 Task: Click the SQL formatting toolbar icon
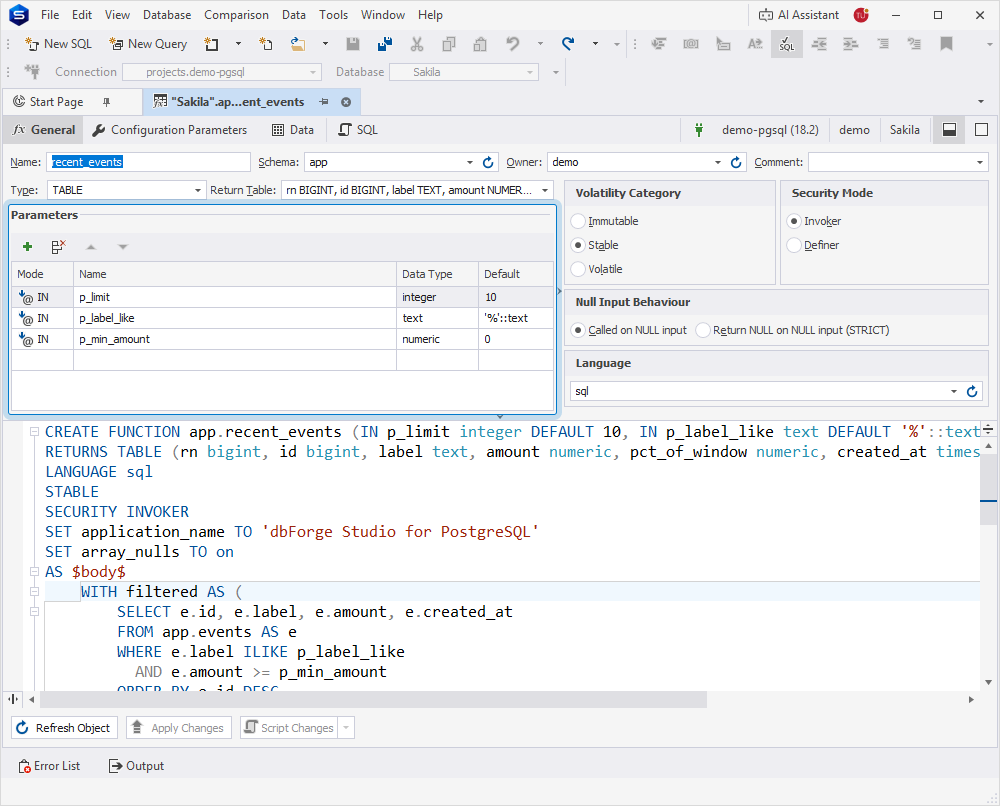coord(787,44)
